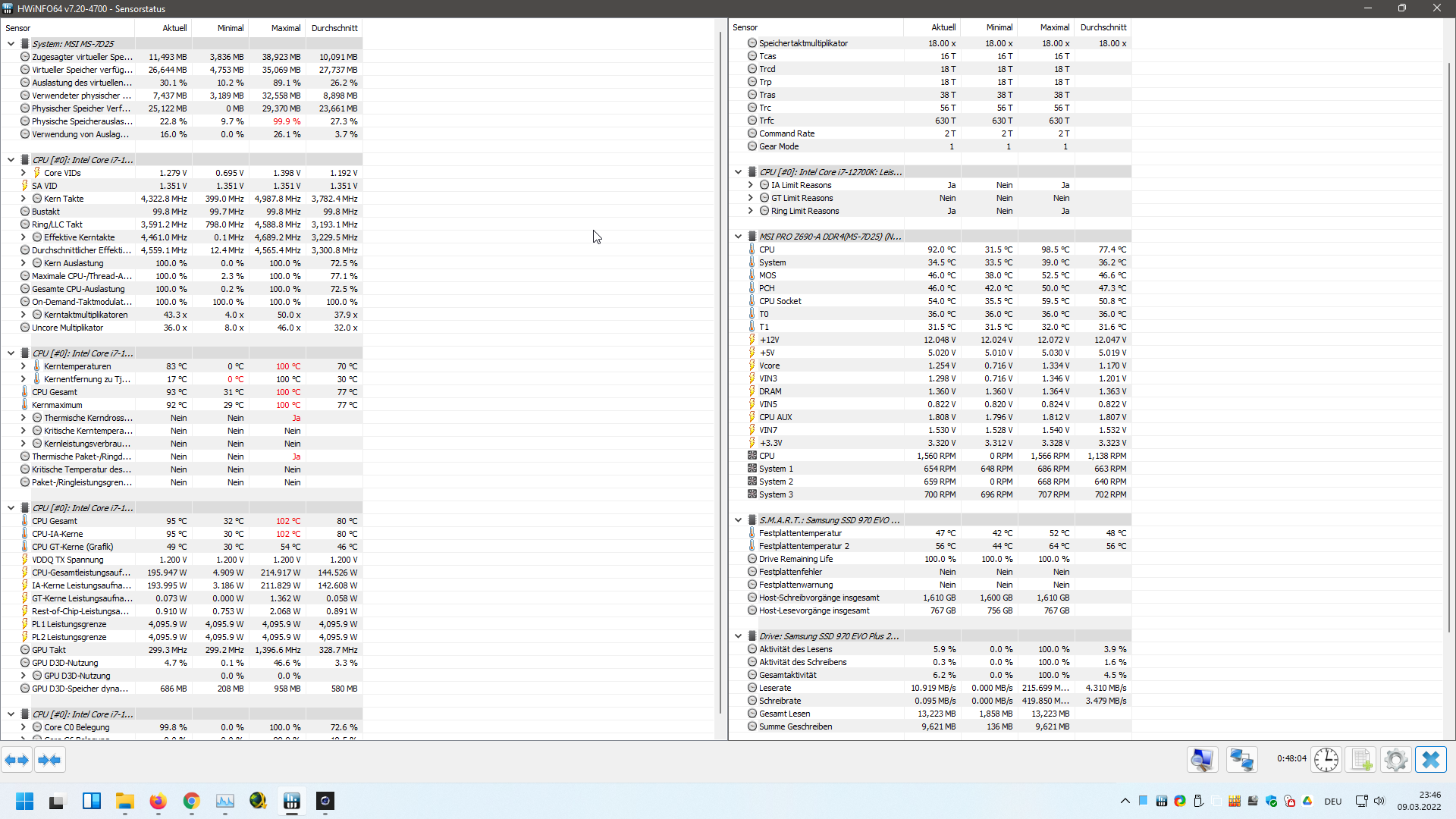Viewport: 1456px width, 819px height.
Task: Expand the GT Limit Reasons row
Action: click(751, 198)
